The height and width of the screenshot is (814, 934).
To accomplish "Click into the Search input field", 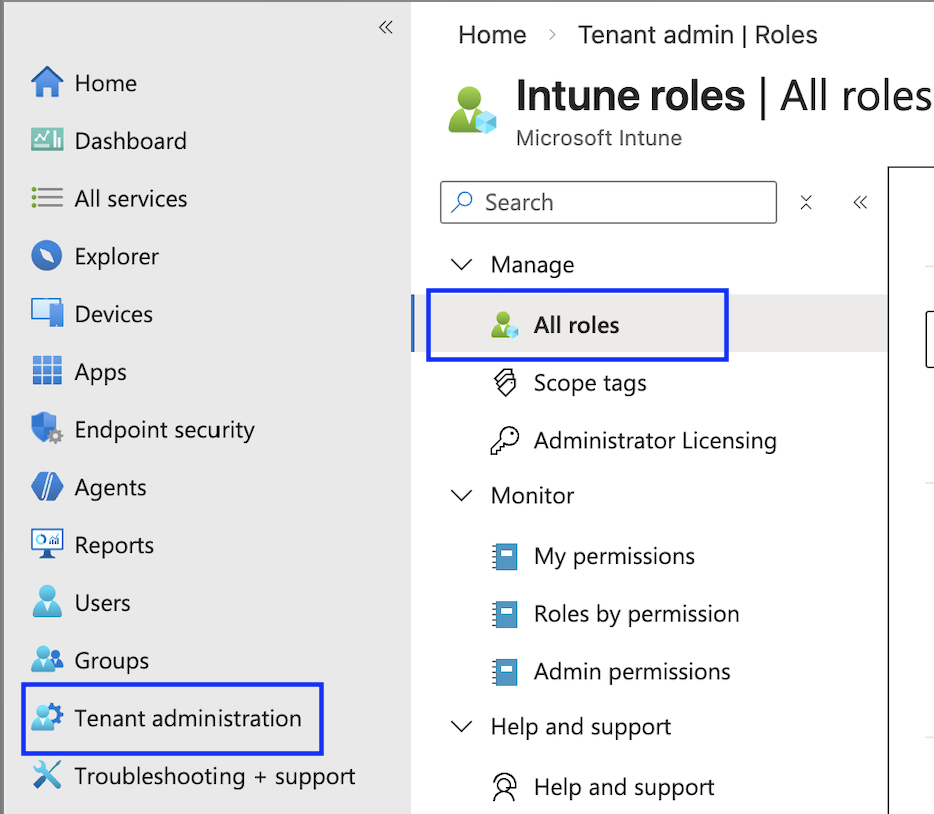I will coord(620,202).
